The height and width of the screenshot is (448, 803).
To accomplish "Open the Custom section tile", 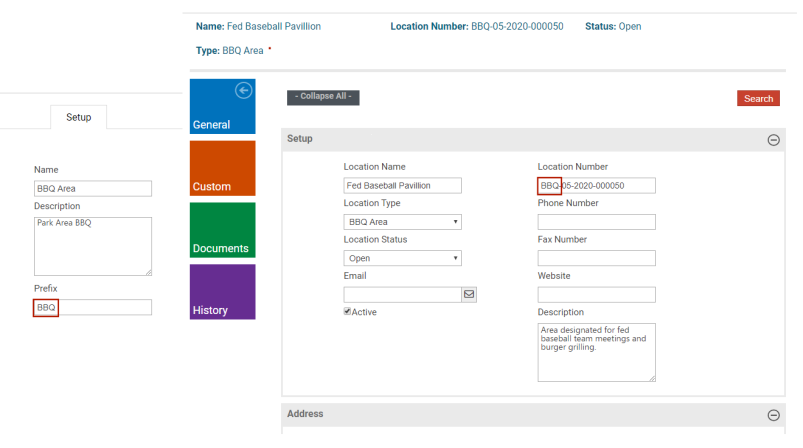I will (221, 169).
